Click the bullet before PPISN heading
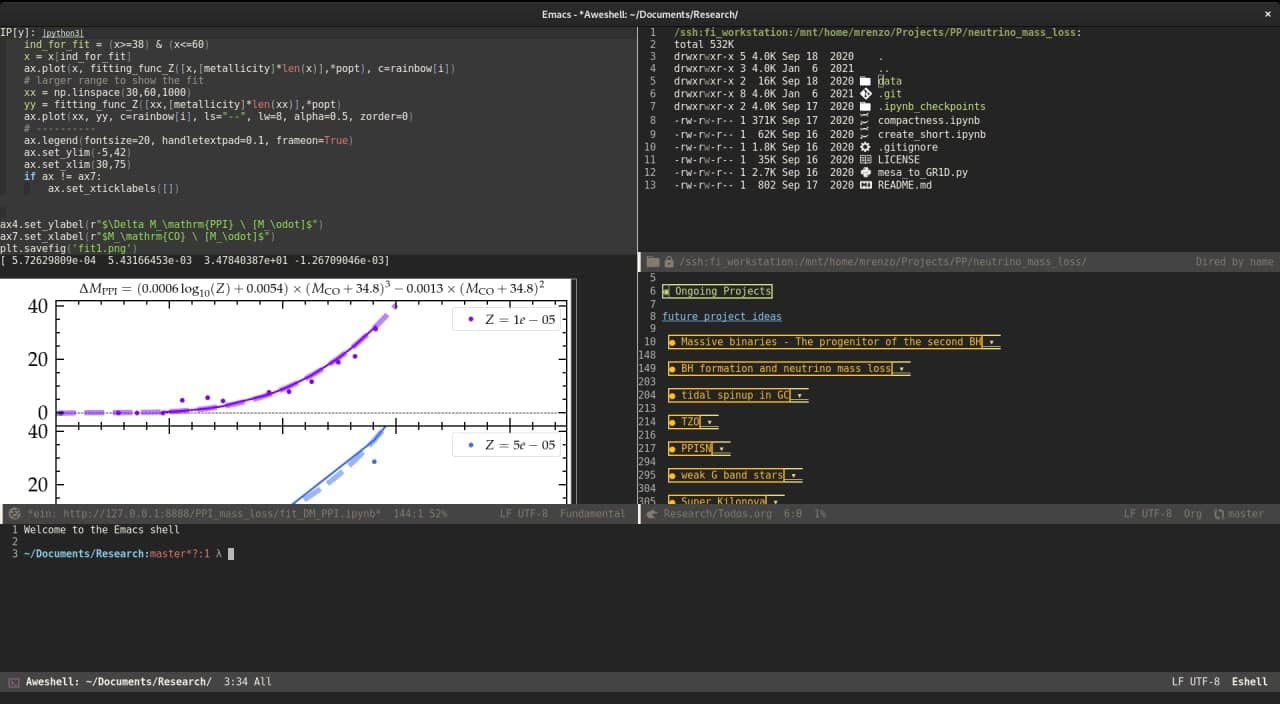 (672, 449)
